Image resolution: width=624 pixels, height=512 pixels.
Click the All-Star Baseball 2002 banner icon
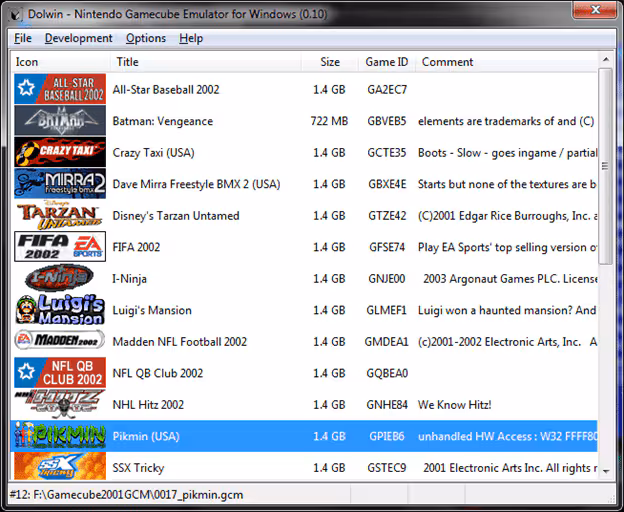[60, 89]
